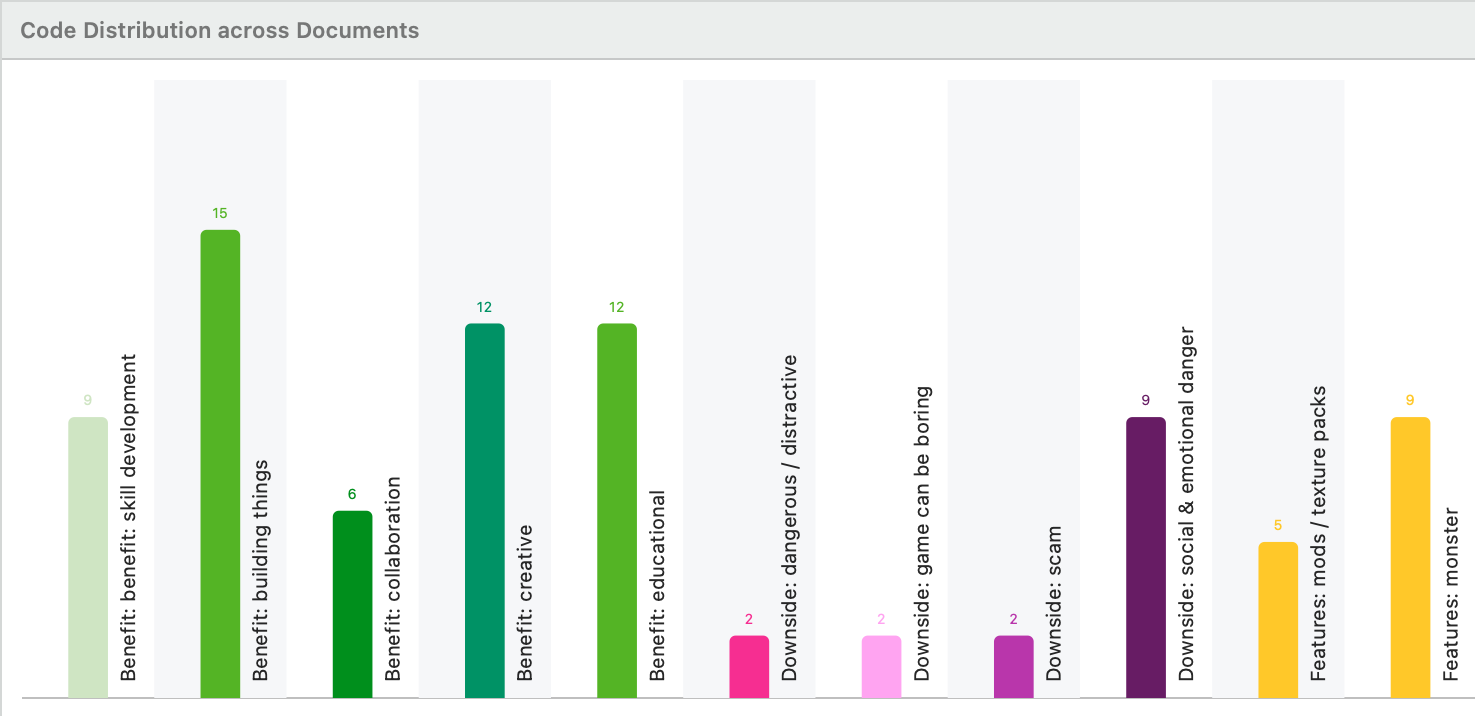Click the dark green collaboration bar

(352, 603)
